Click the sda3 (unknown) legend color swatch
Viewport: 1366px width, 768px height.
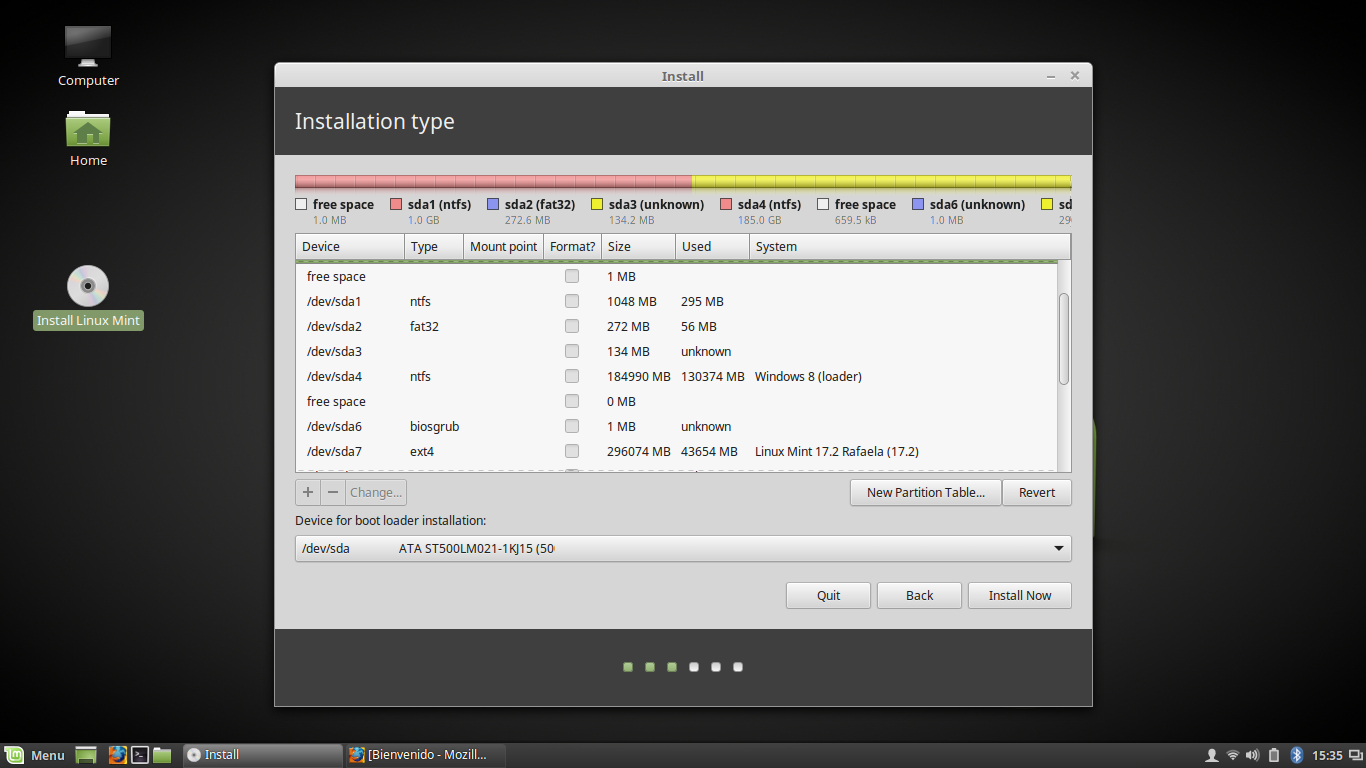[597, 204]
